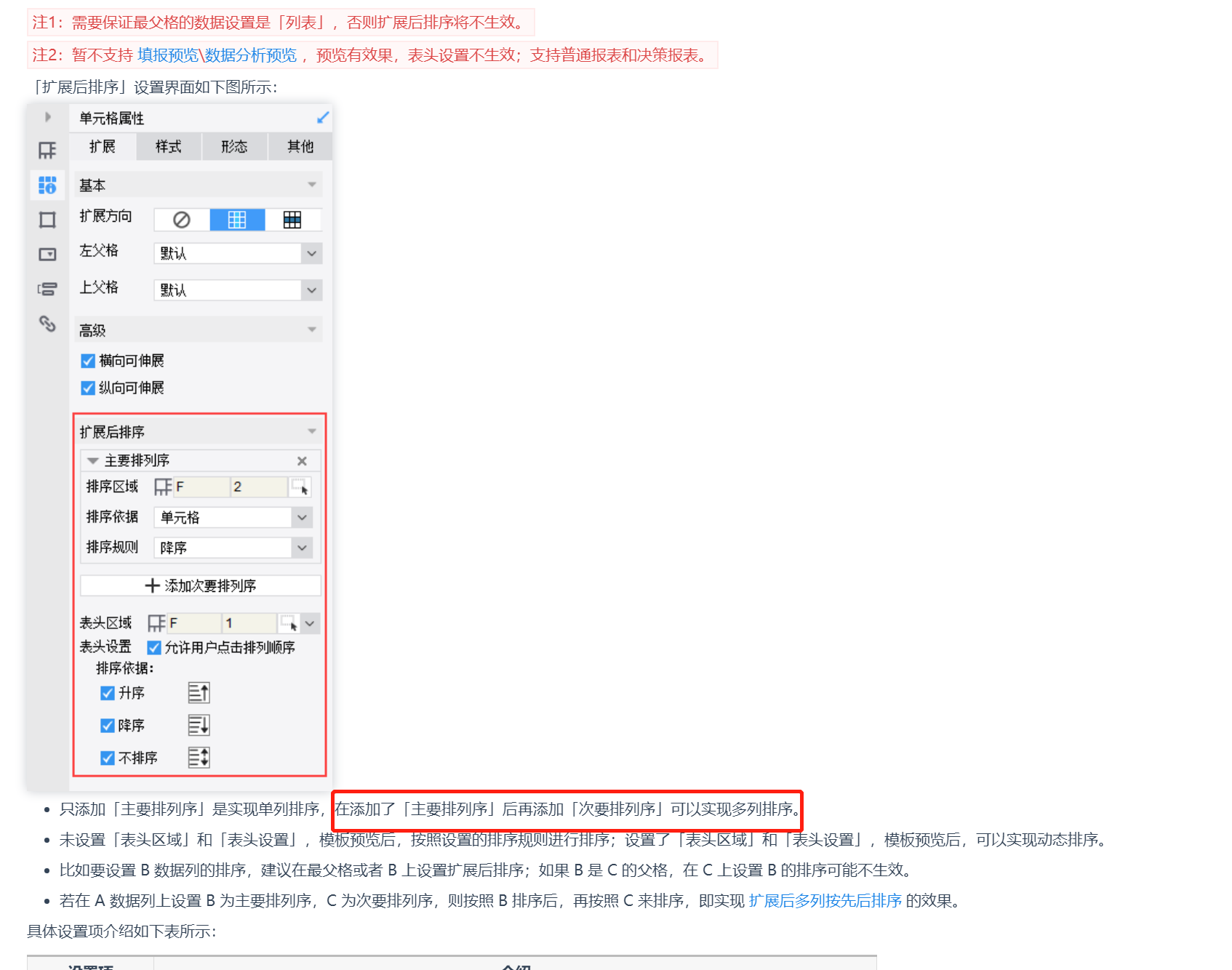Select the cell attributes sidebar icon
This screenshot has width=1232, height=970.
47,185
